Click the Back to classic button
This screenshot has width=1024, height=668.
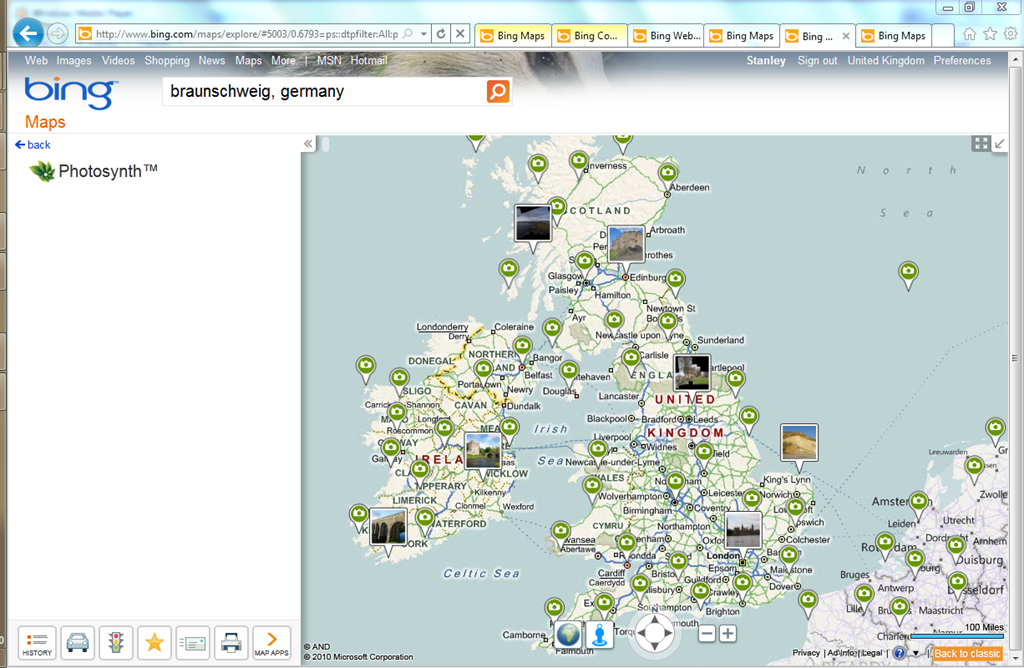point(967,653)
